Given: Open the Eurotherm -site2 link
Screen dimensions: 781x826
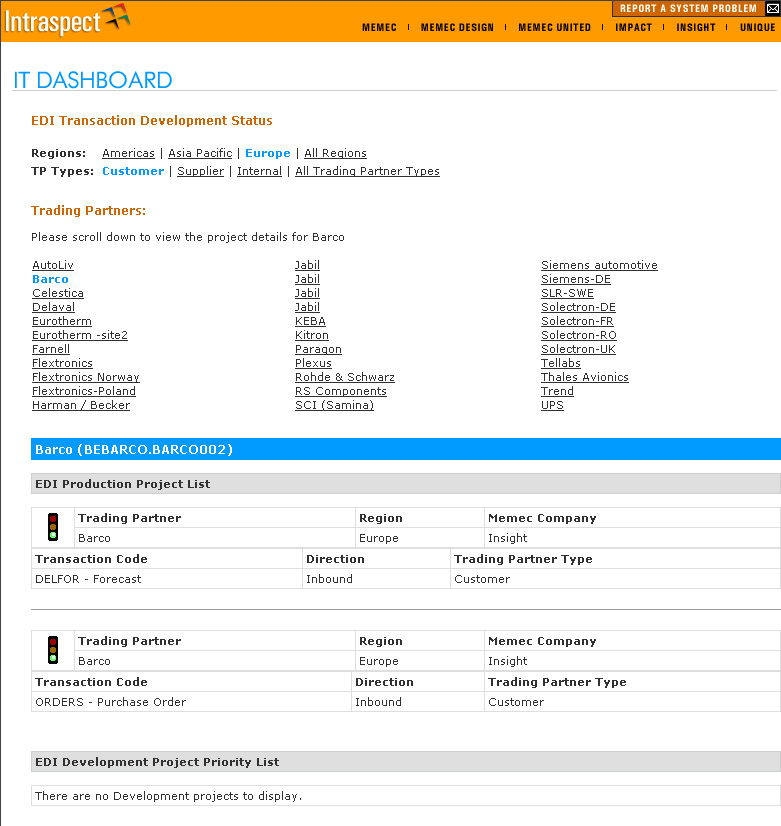Looking at the screenshot, I should (x=80, y=335).
